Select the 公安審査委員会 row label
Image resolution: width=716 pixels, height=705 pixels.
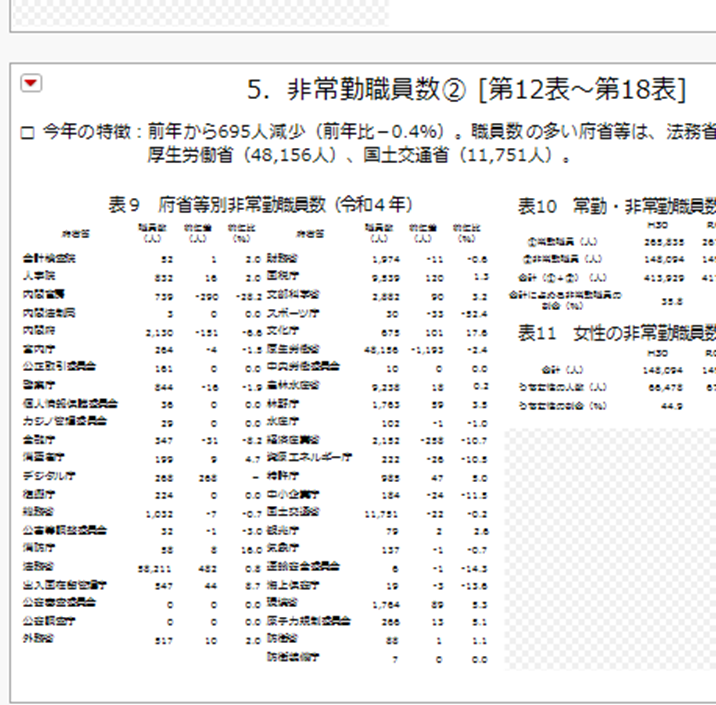[x=59, y=602]
